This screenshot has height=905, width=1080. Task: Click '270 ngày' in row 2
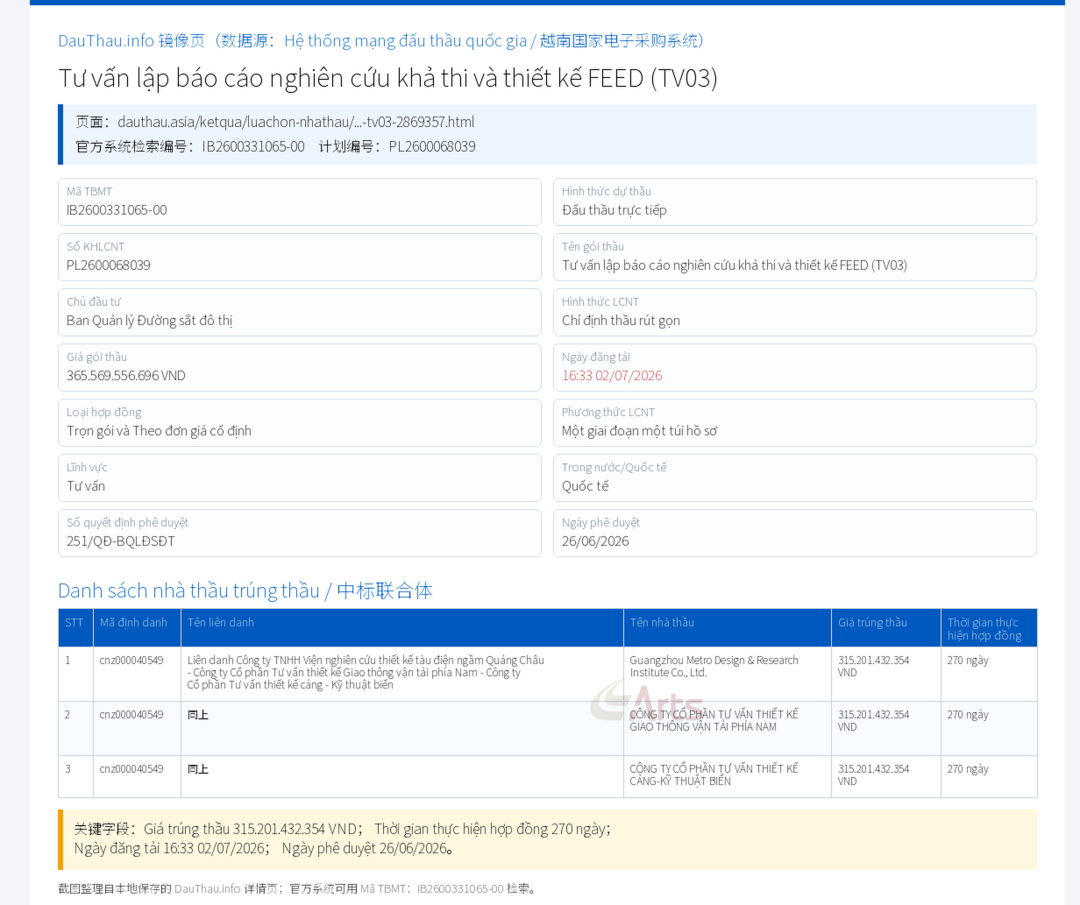(968, 714)
